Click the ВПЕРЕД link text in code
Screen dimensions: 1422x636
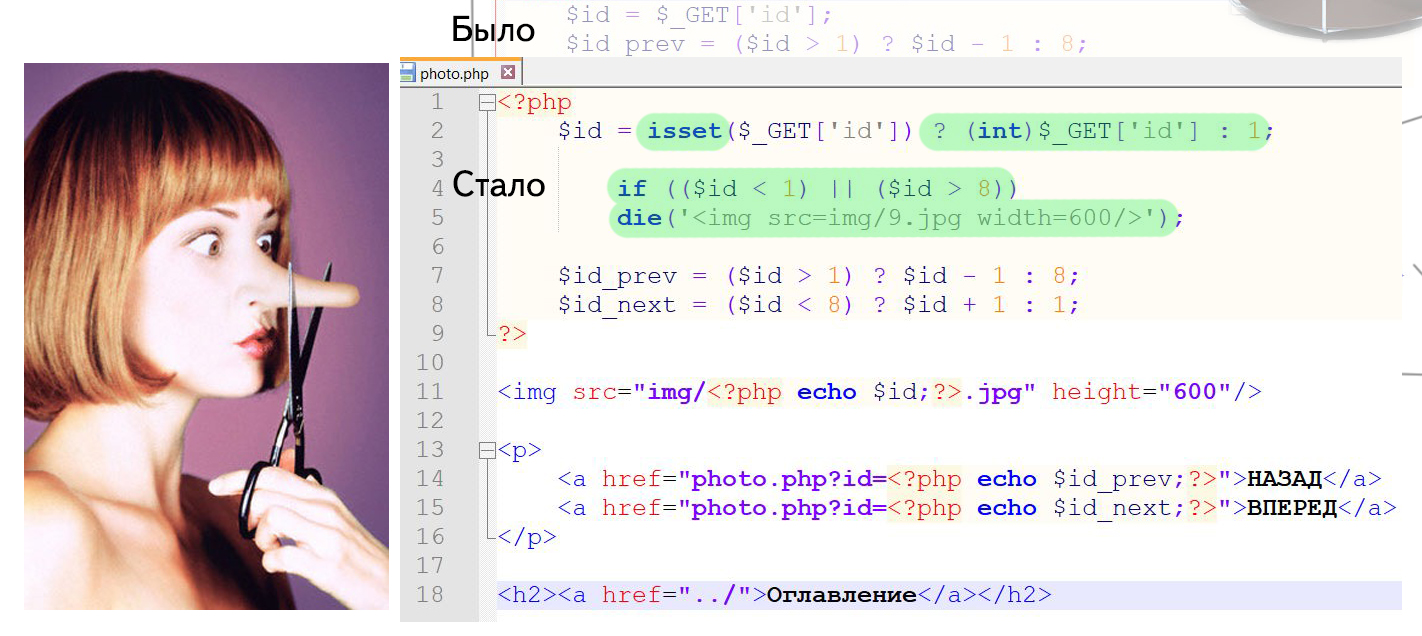tap(1291, 508)
